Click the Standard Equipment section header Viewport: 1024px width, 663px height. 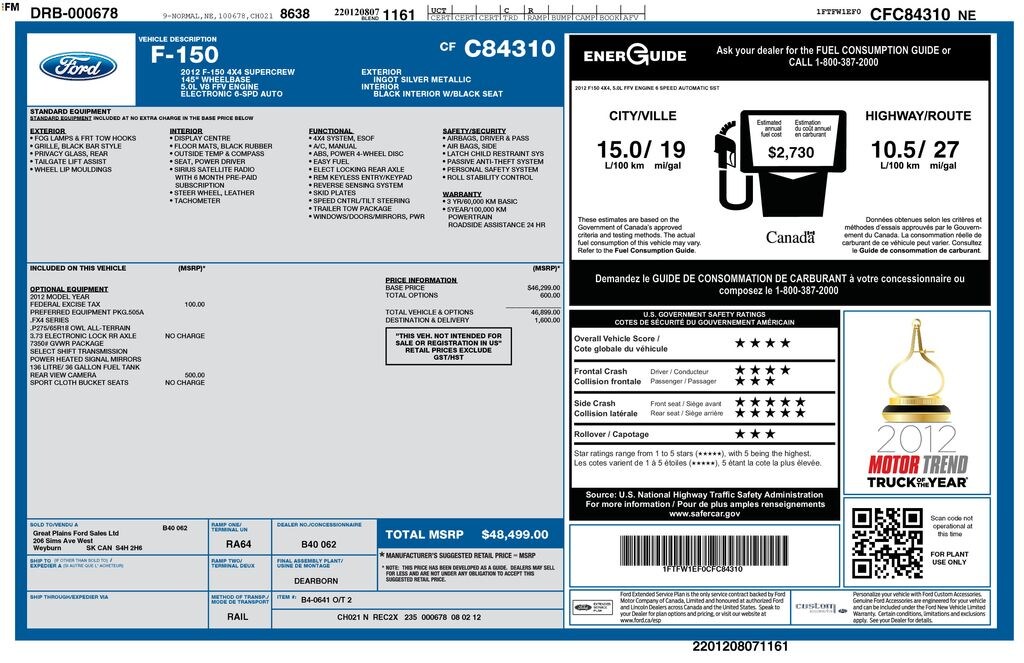[x=70, y=111]
